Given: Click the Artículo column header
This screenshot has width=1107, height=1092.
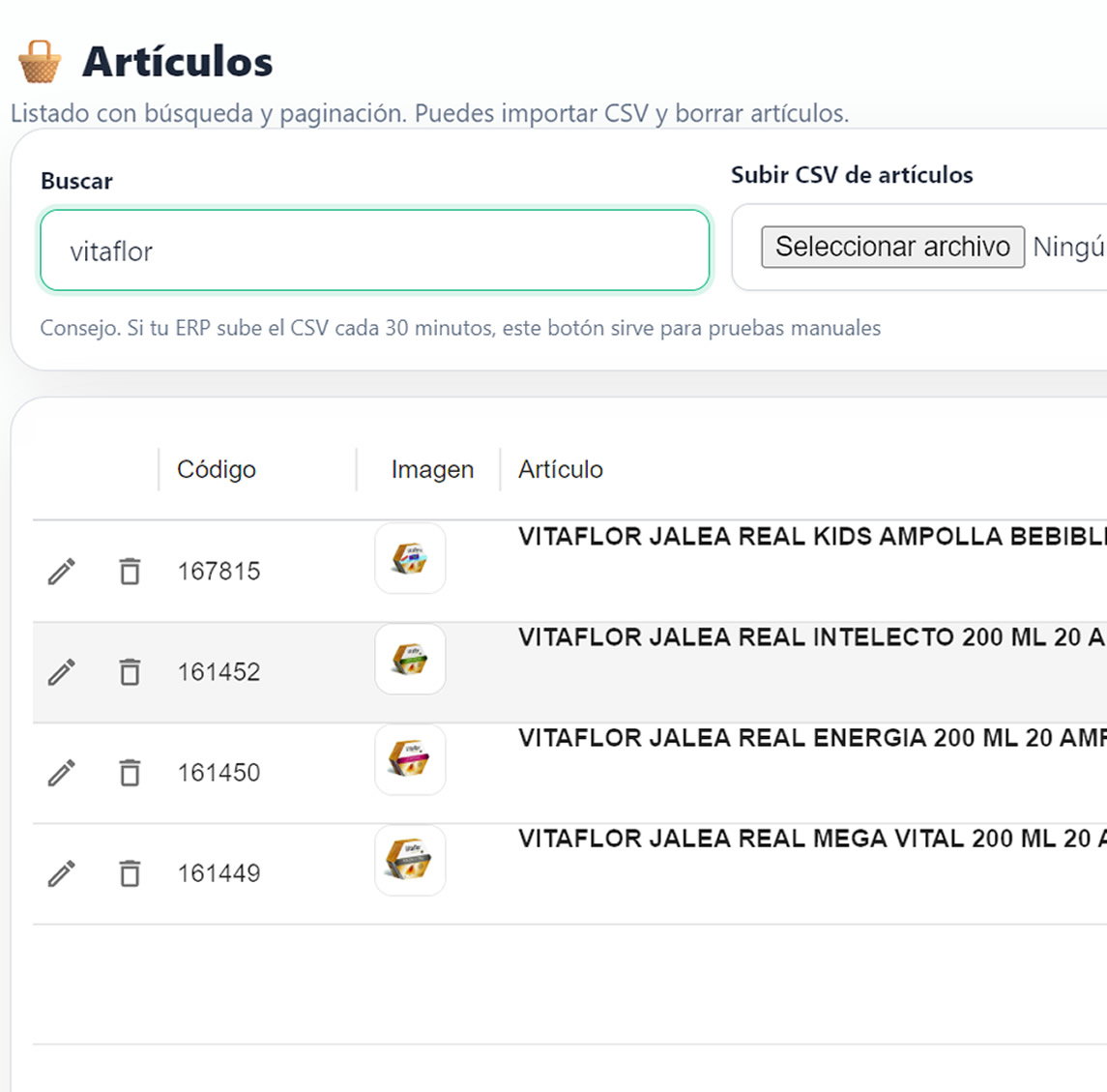Looking at the screenshot, I should point(561,469).
